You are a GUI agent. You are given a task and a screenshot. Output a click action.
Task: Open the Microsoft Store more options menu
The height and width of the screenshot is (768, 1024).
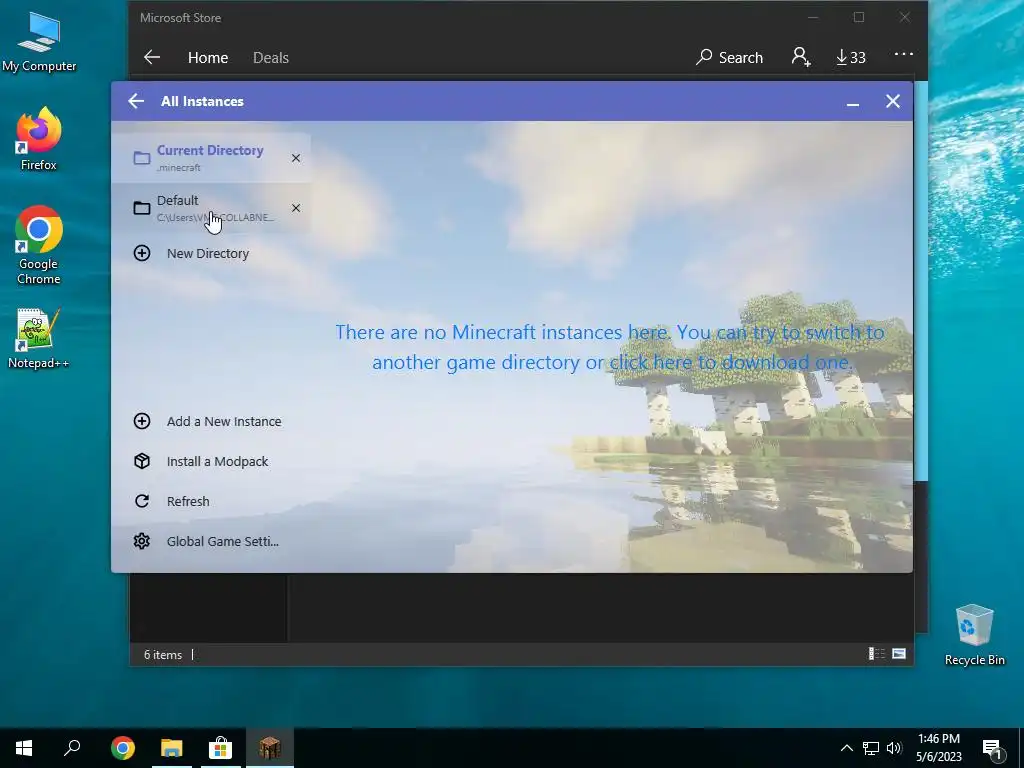click(904, 54)
